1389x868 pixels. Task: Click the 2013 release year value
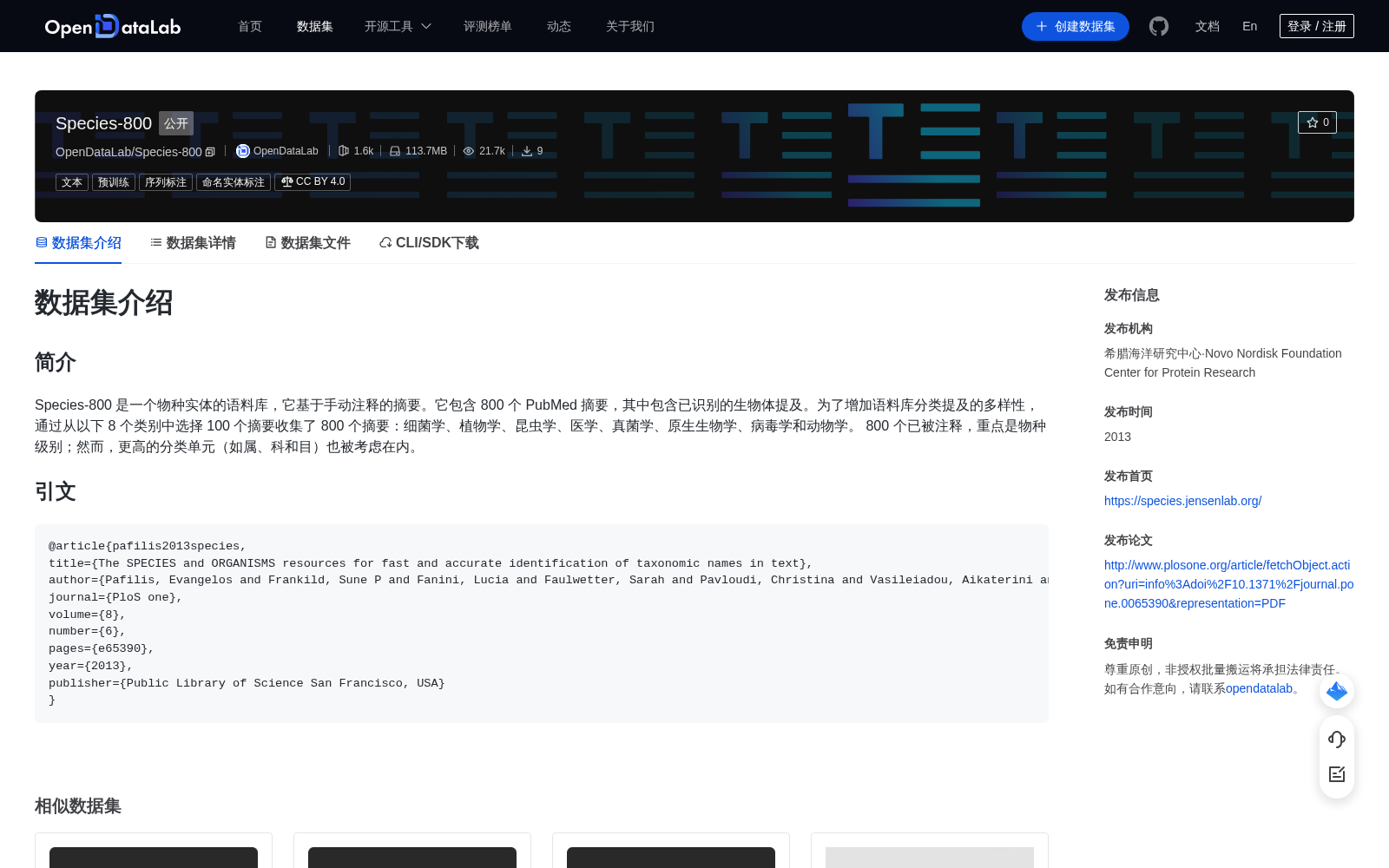[1117, 437]
